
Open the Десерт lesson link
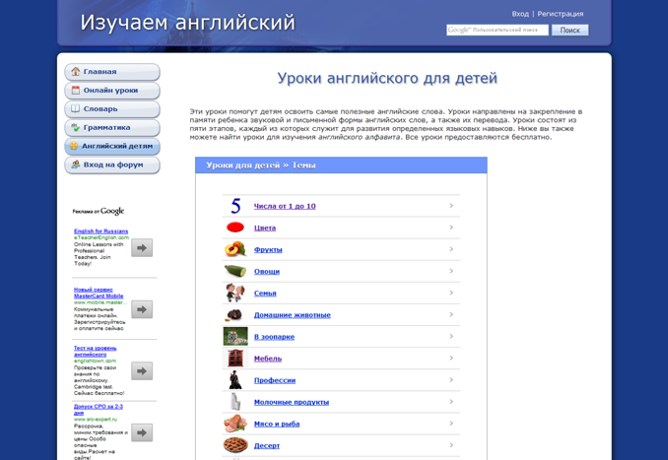tap(267, 446)
